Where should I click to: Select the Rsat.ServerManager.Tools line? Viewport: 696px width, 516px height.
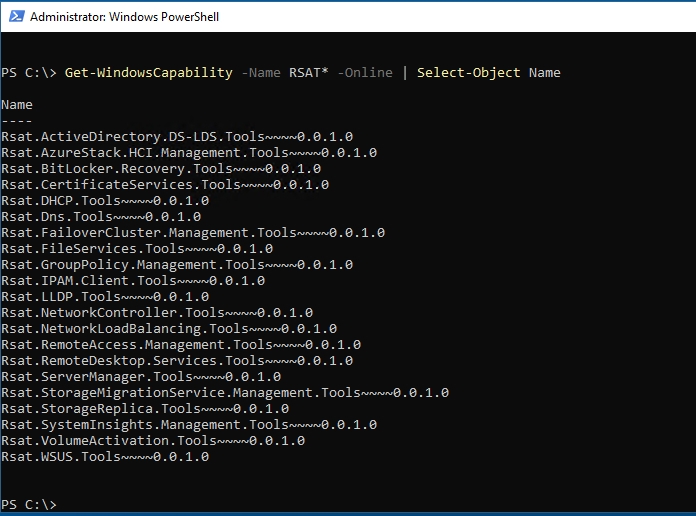coord(141,377)
